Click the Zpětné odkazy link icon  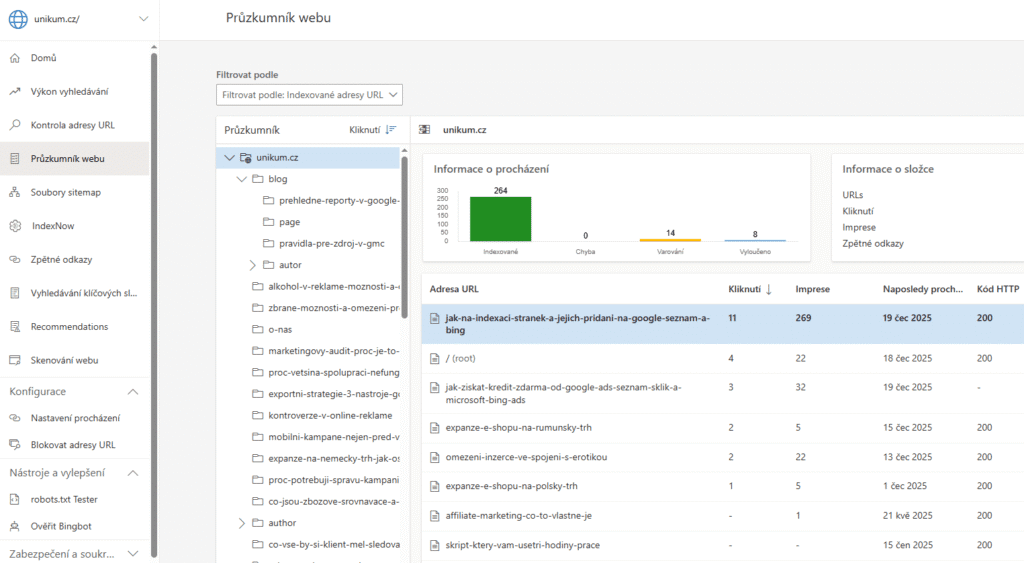15,259
